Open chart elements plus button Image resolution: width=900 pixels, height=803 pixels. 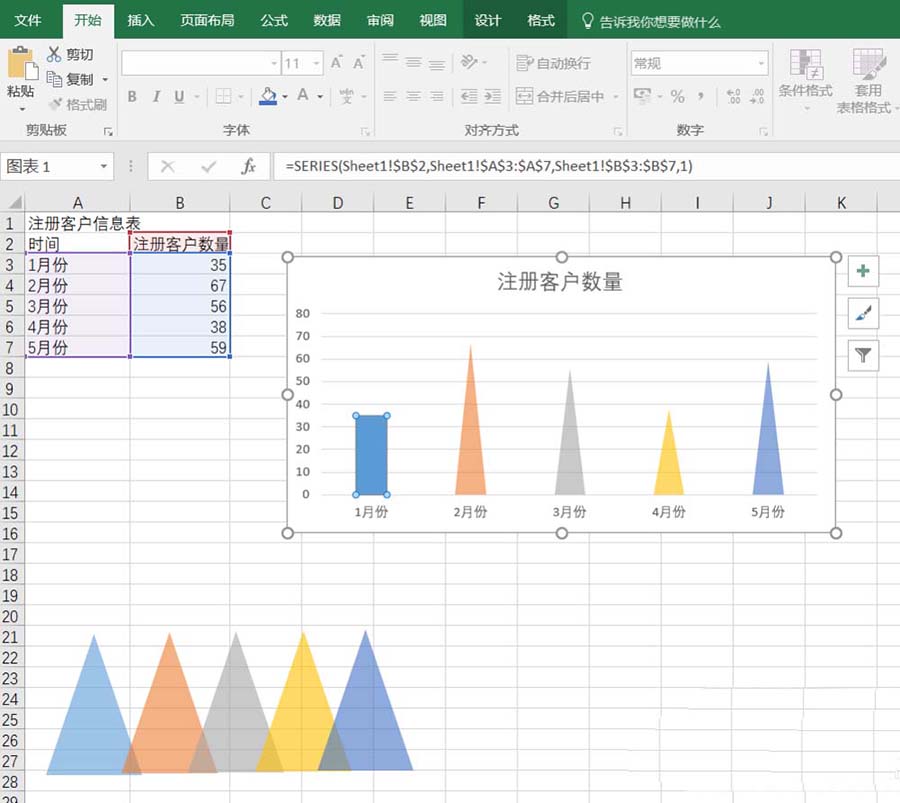863,271
